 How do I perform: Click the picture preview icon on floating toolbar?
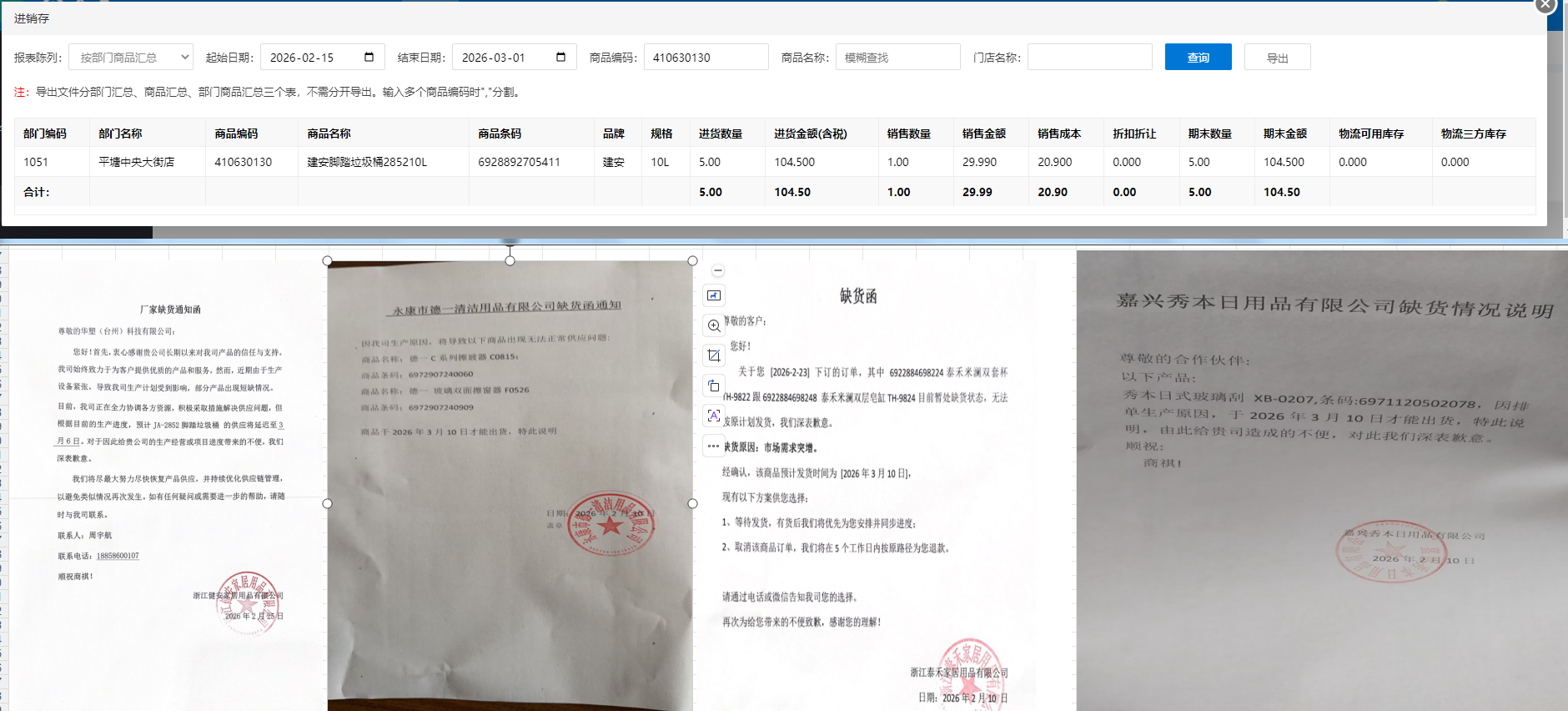coord(714,295)
